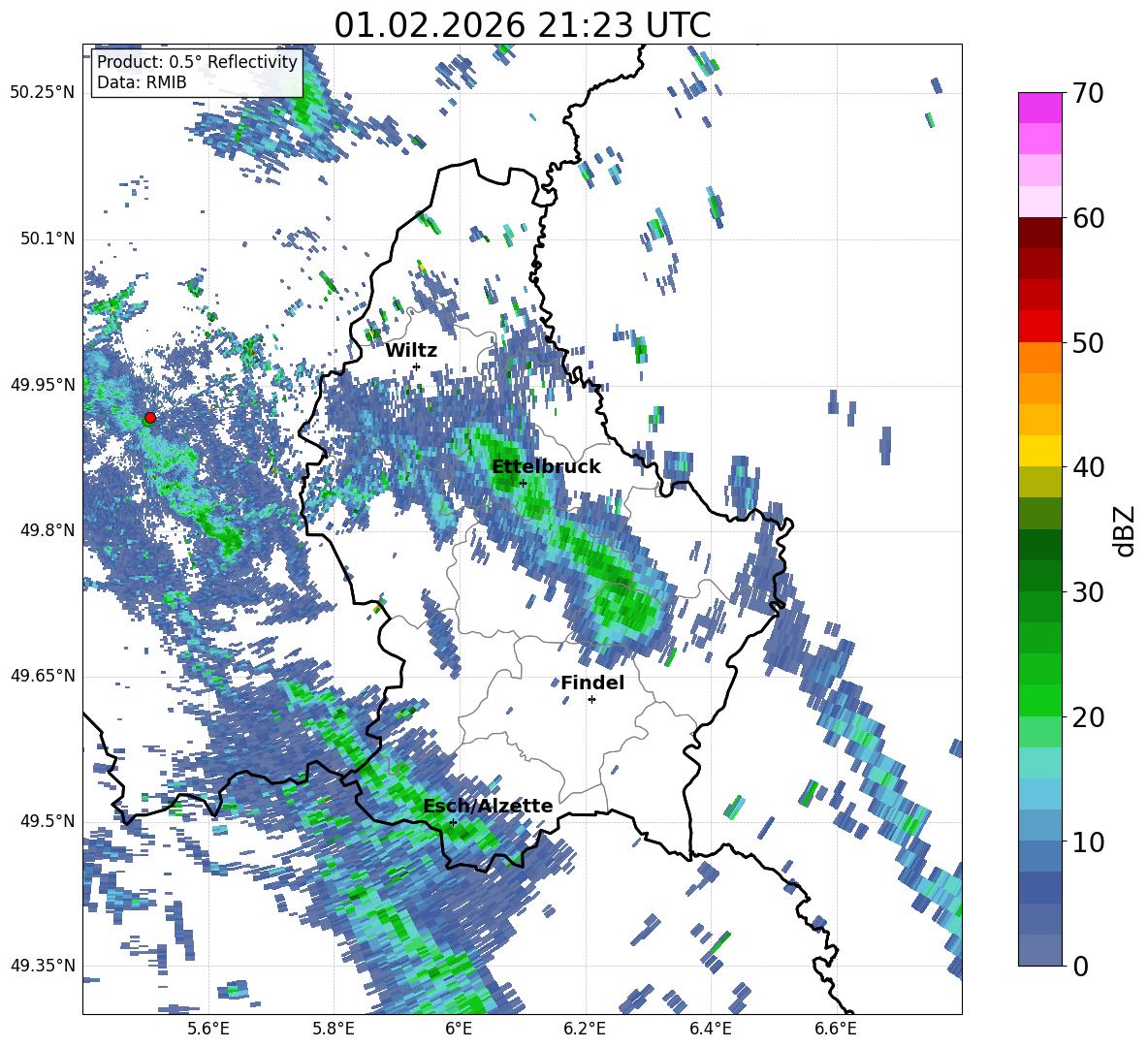The height and width of the screenshot is (1048, 1148).
Task: Click the 10 tick on colorbar
Action: [x=1087, y=842]
